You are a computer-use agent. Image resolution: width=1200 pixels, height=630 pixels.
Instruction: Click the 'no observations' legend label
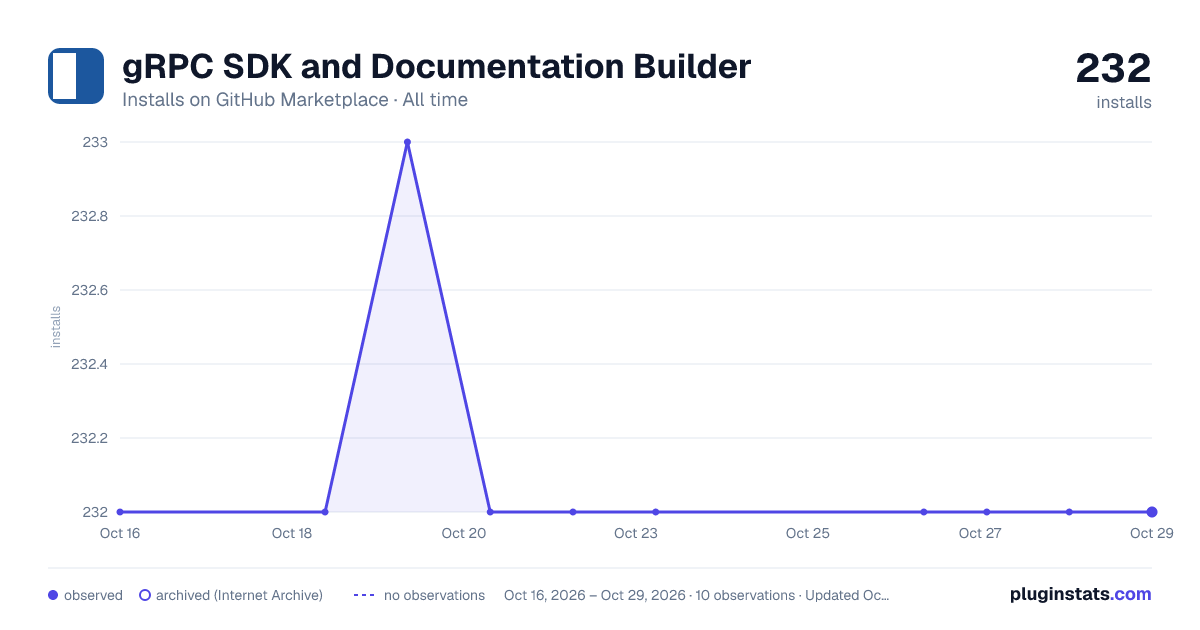pyautogui.click(x=434, y=595)
